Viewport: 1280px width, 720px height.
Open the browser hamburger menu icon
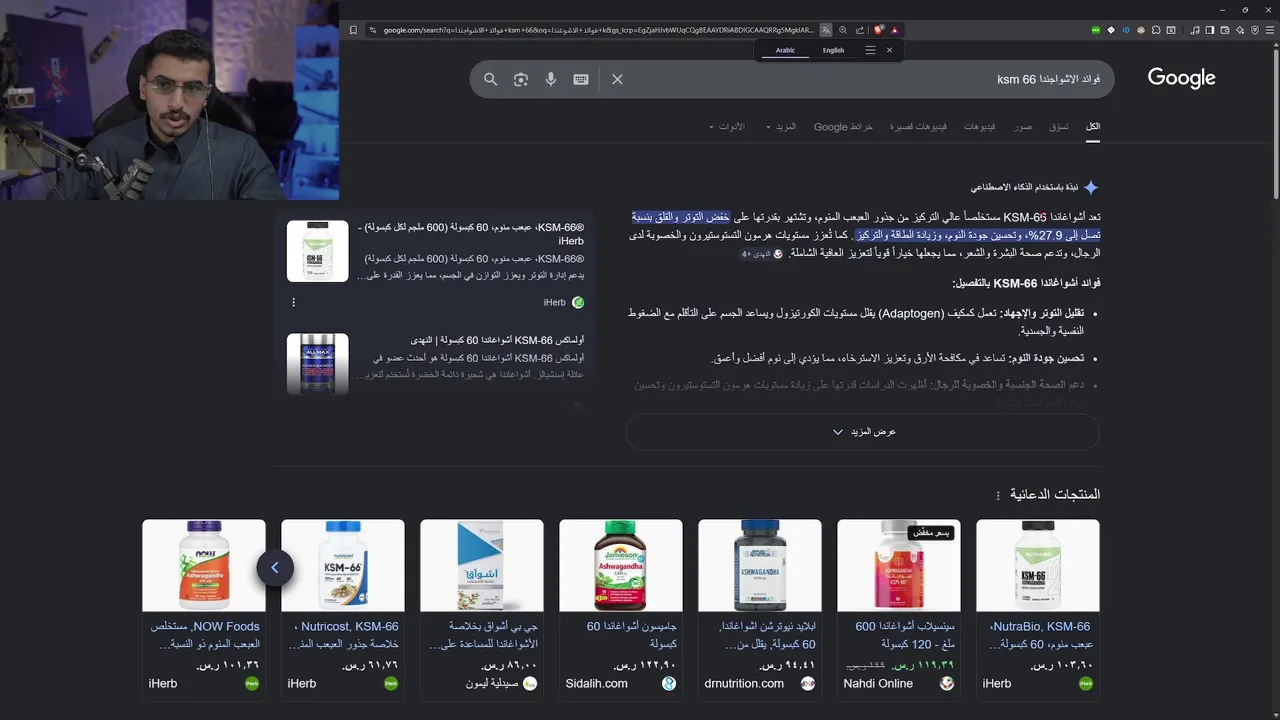1270,30
